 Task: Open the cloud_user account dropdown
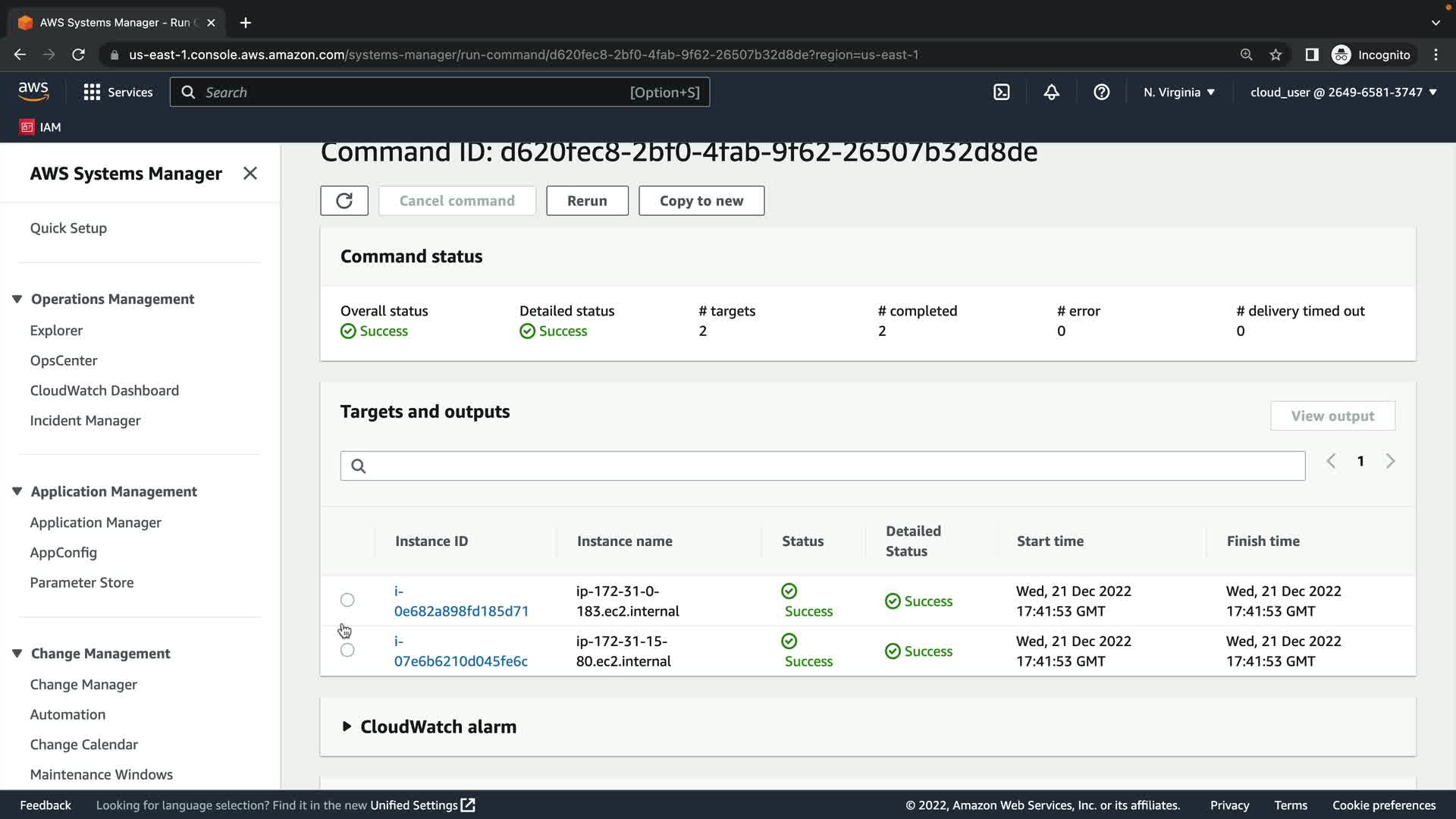1343,93
